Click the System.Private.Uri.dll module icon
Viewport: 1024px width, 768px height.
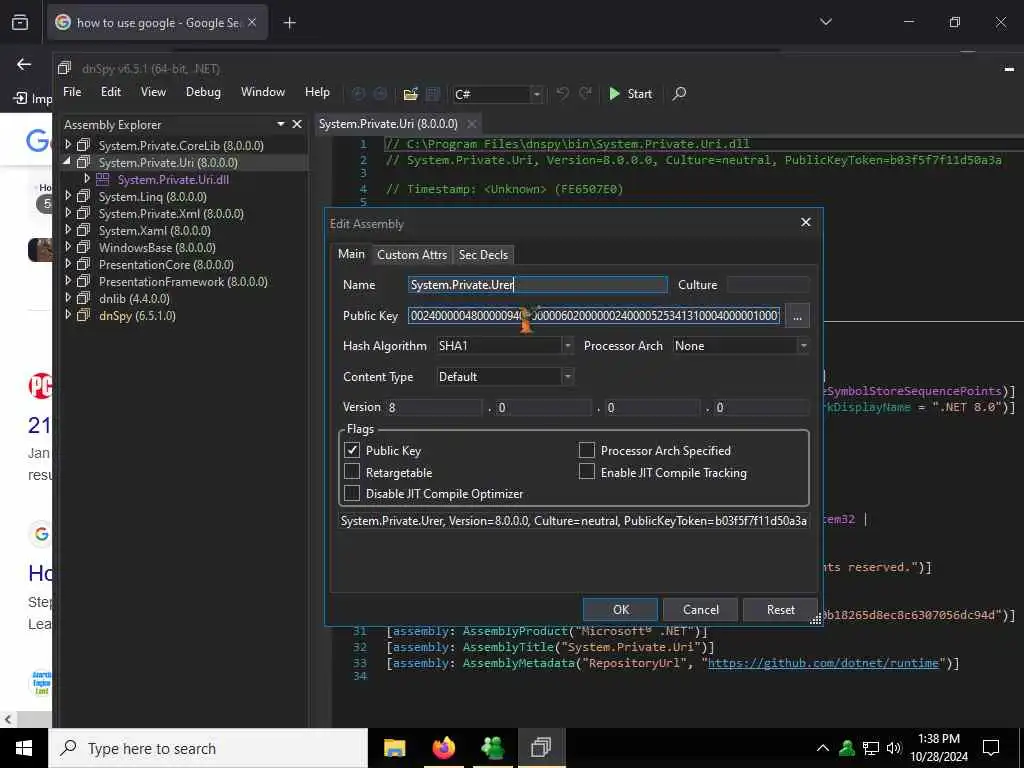point(103,179)
